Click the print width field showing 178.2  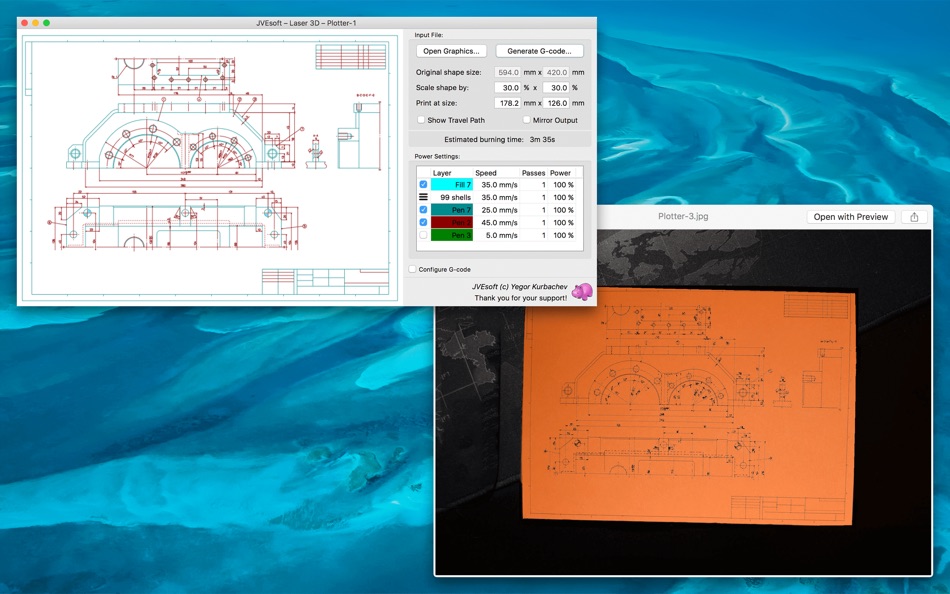(x=508, y=103)
